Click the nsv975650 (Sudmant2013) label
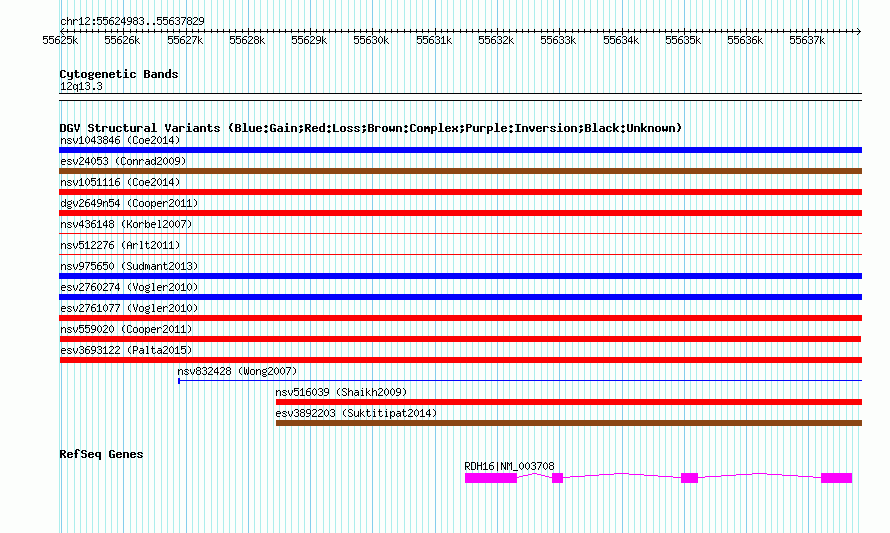This screenshot has height=533, width=890. (x=129, y=266)
